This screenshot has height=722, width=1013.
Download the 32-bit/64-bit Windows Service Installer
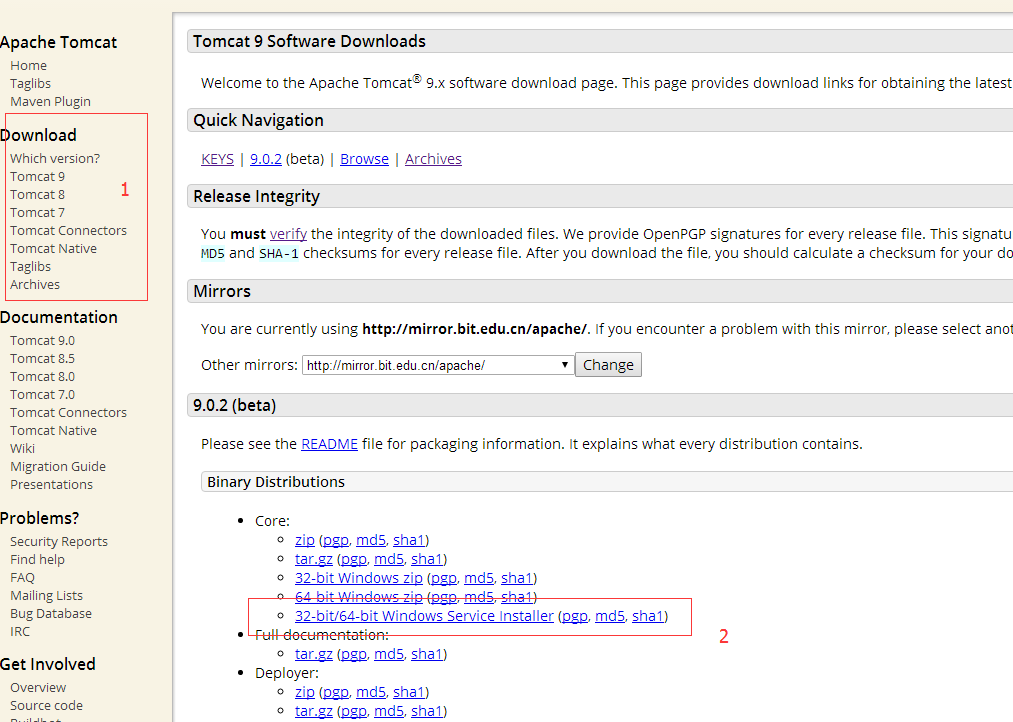[x=424, y=616]
